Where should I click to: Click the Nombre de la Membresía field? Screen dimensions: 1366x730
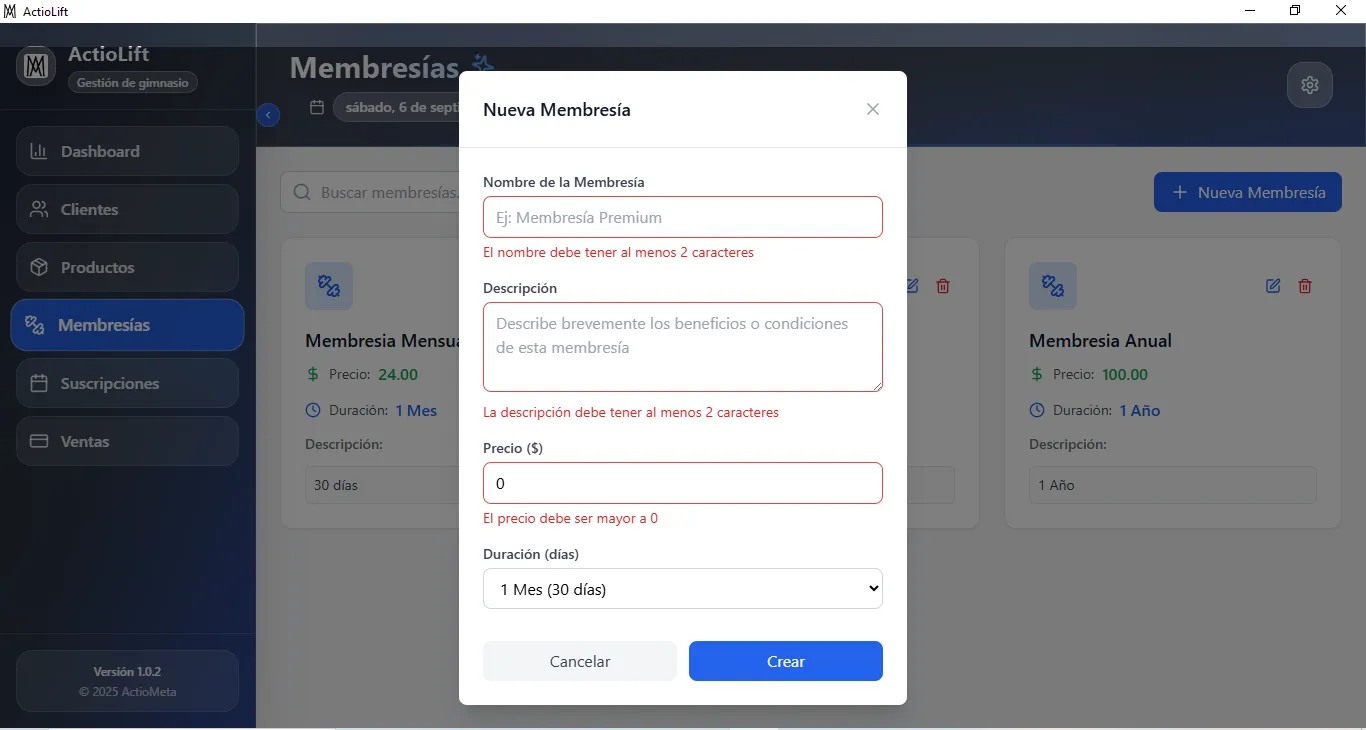(682, 217)
